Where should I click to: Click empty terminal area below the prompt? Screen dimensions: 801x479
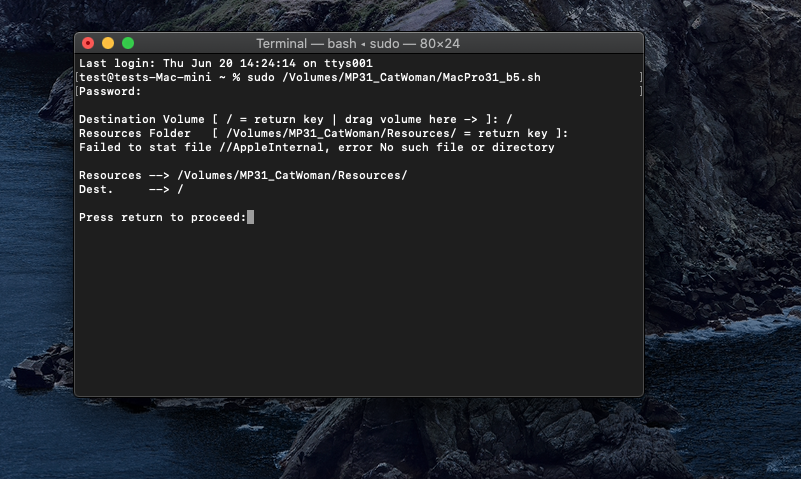click(x=360, y=320)
